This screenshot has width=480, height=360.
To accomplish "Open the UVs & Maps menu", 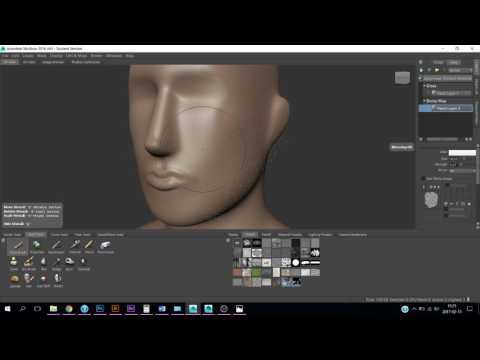I will pos(76,56).
